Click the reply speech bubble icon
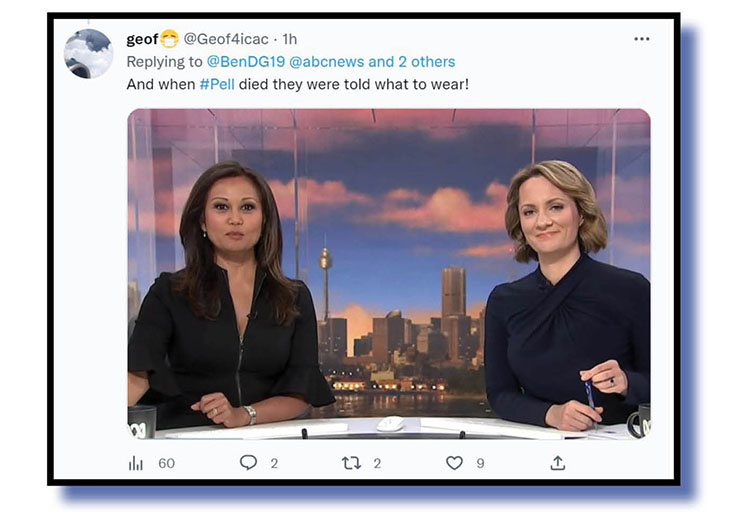 248,463
